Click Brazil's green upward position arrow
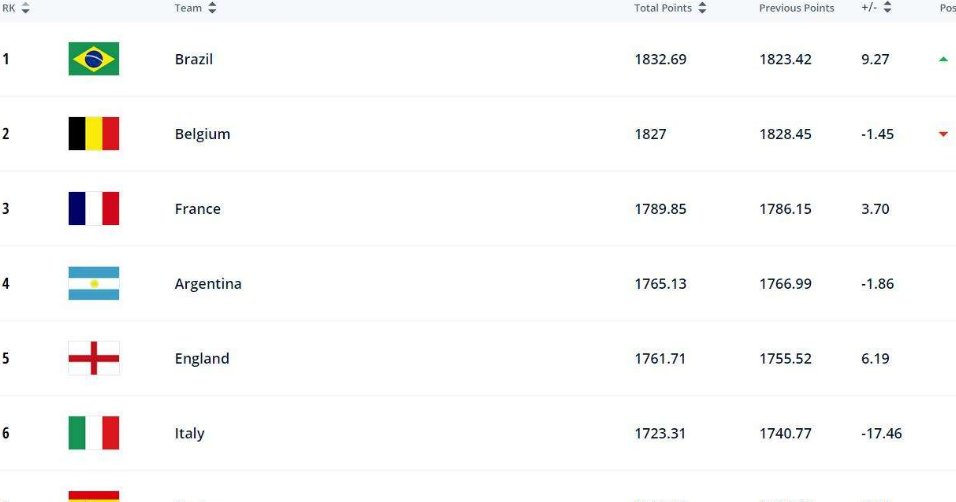The width and height of the screenshot is (956, 502). pyautogui.click(x=943, y=59)
